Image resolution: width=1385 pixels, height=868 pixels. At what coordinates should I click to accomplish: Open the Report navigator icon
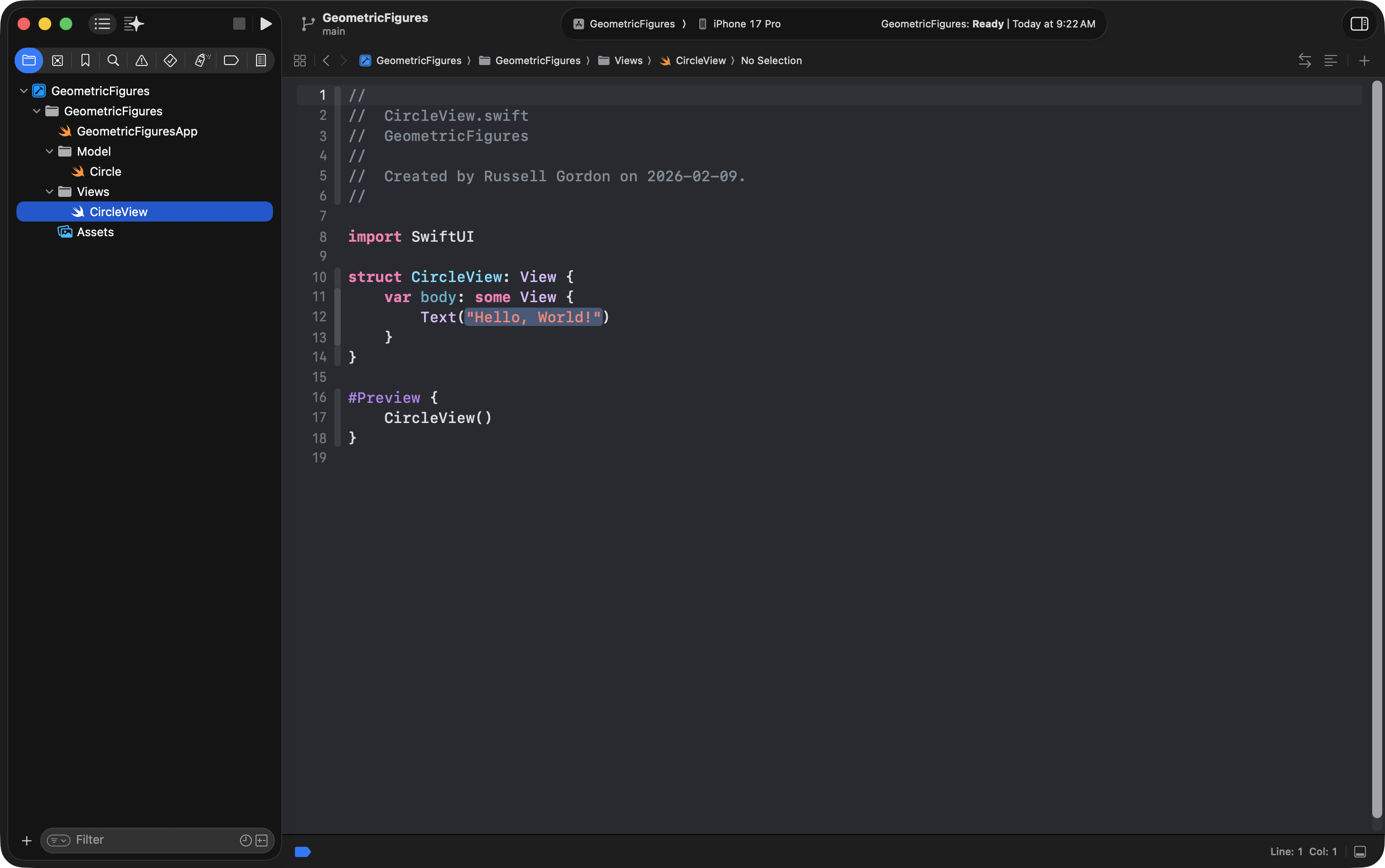coord(261,60)
